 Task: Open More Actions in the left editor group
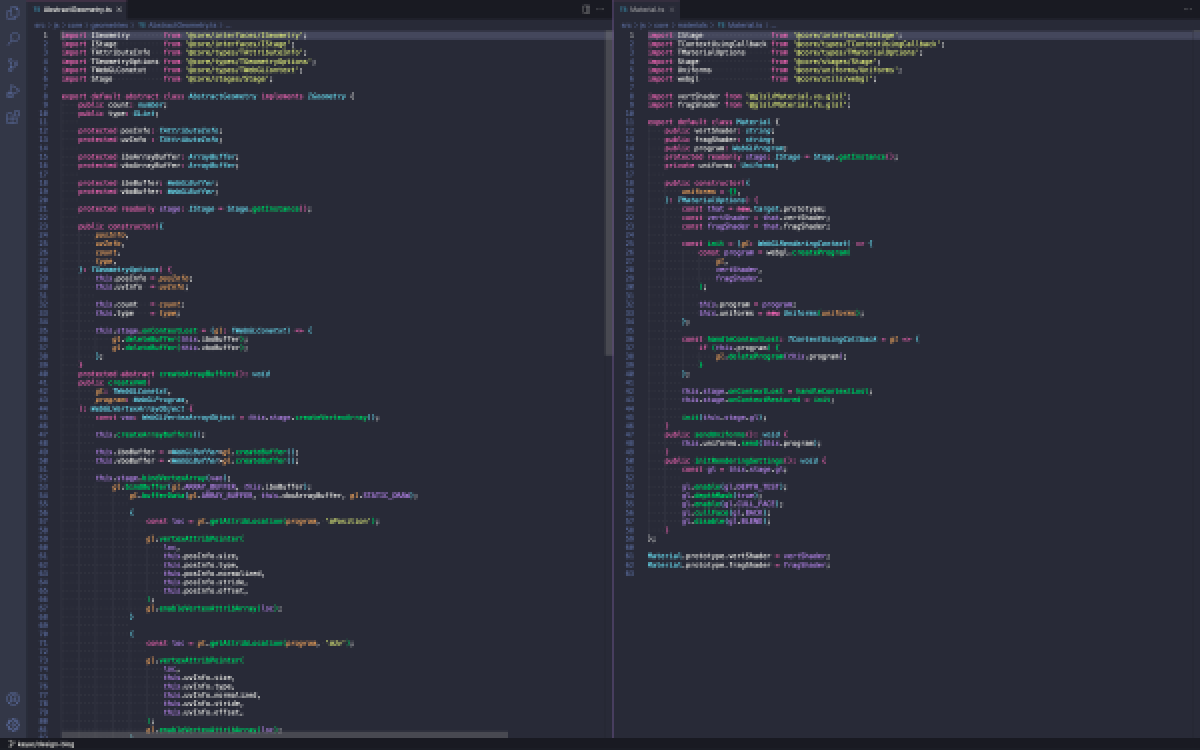(601, 8)
